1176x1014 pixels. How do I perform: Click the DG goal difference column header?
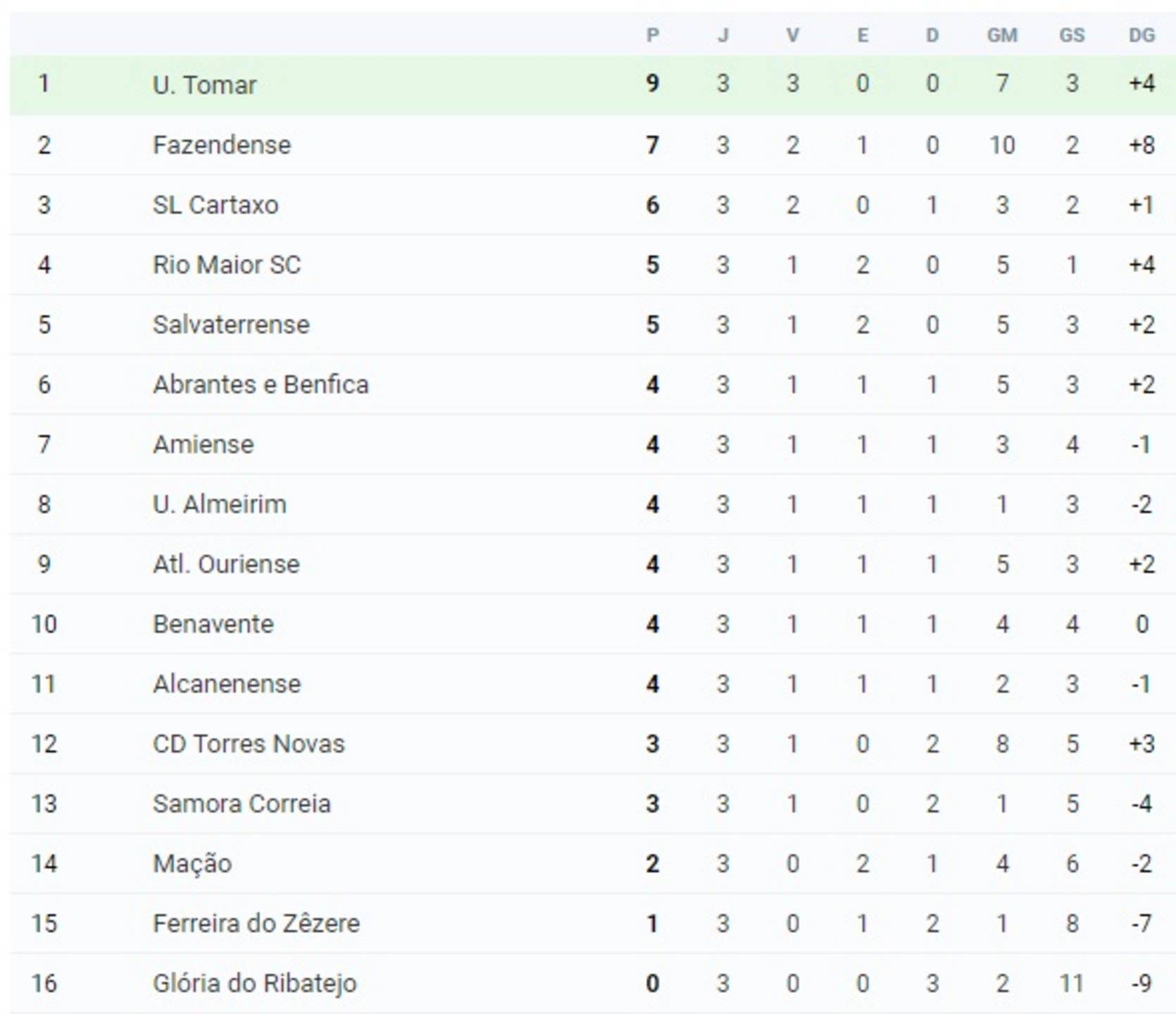pos(1141,35)
